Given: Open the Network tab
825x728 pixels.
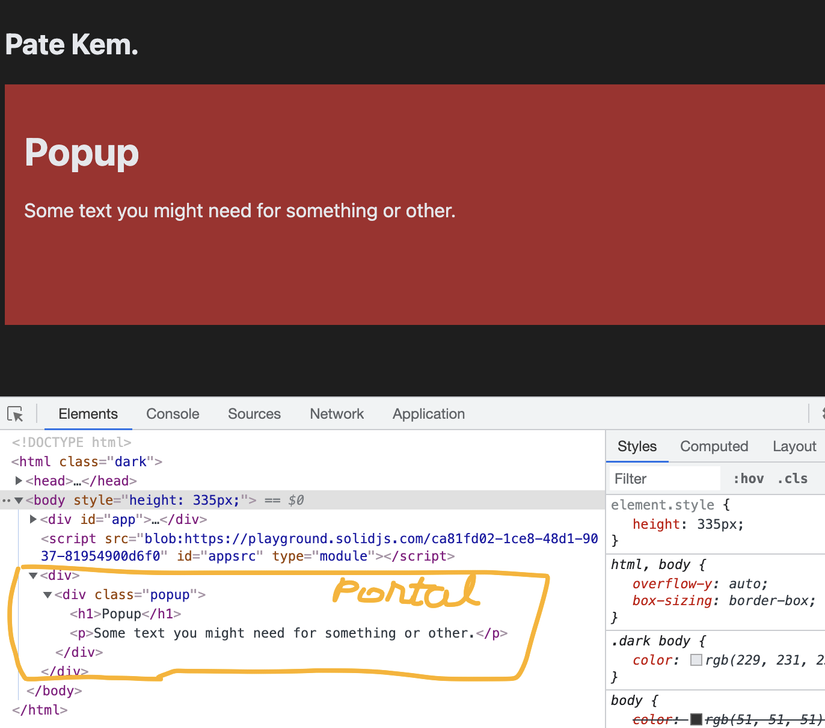Looking at the screenshot, I should [337, 414].
